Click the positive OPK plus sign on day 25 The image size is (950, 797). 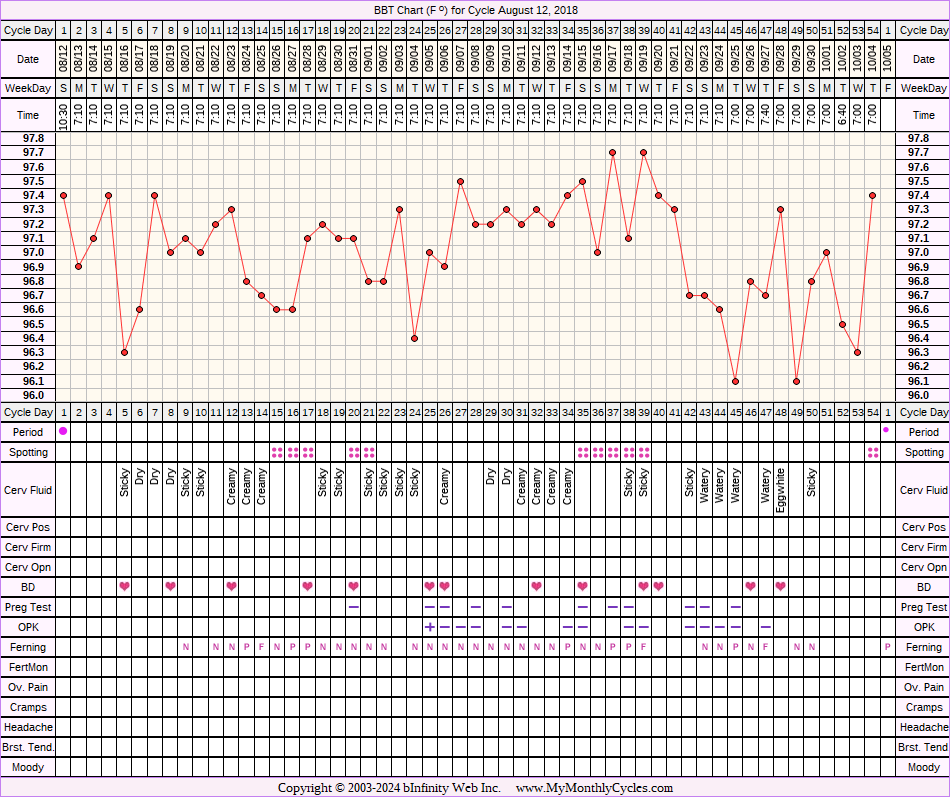coord(429,627)
